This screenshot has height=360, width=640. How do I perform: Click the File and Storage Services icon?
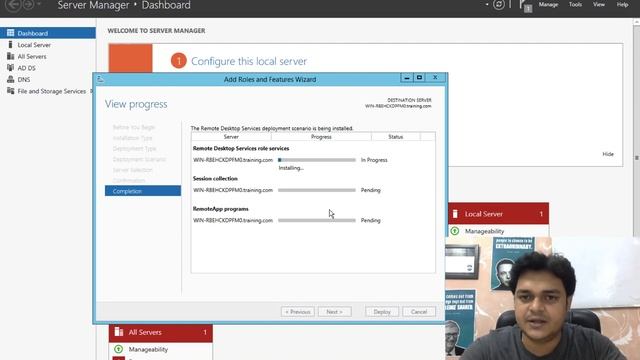[11, 91]
